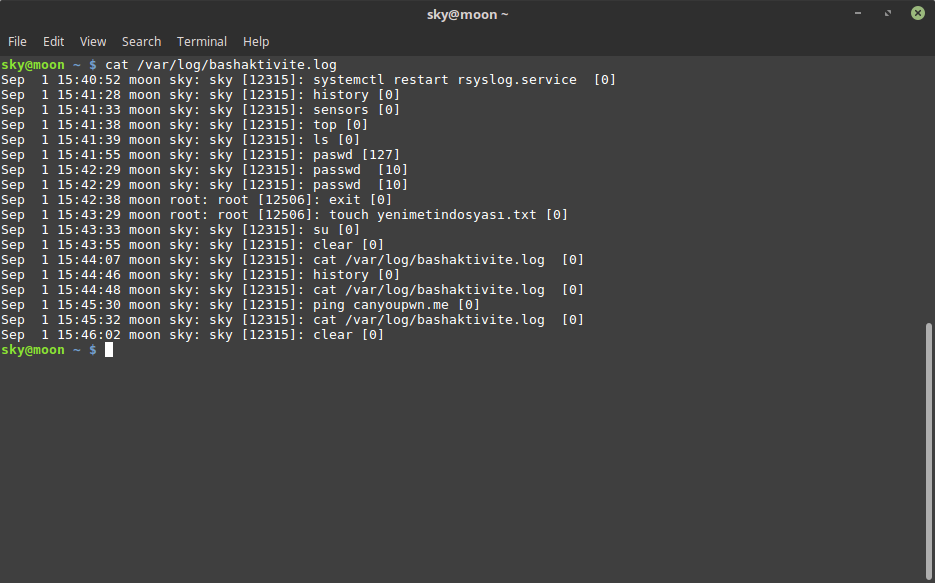Viewport: 935px width, 583px height.
Task: Open the View menu
Action: (x=93, y=42)
